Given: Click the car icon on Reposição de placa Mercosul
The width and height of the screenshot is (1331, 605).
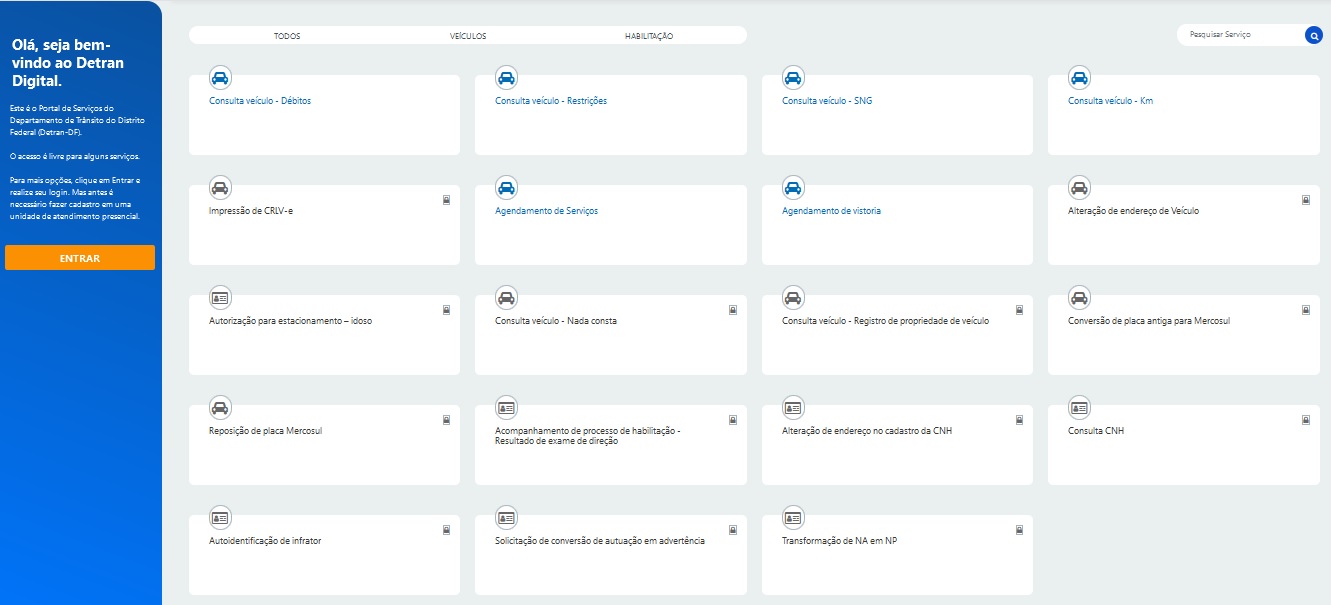Looking at the screenshot, I should (x=220, y=408).
